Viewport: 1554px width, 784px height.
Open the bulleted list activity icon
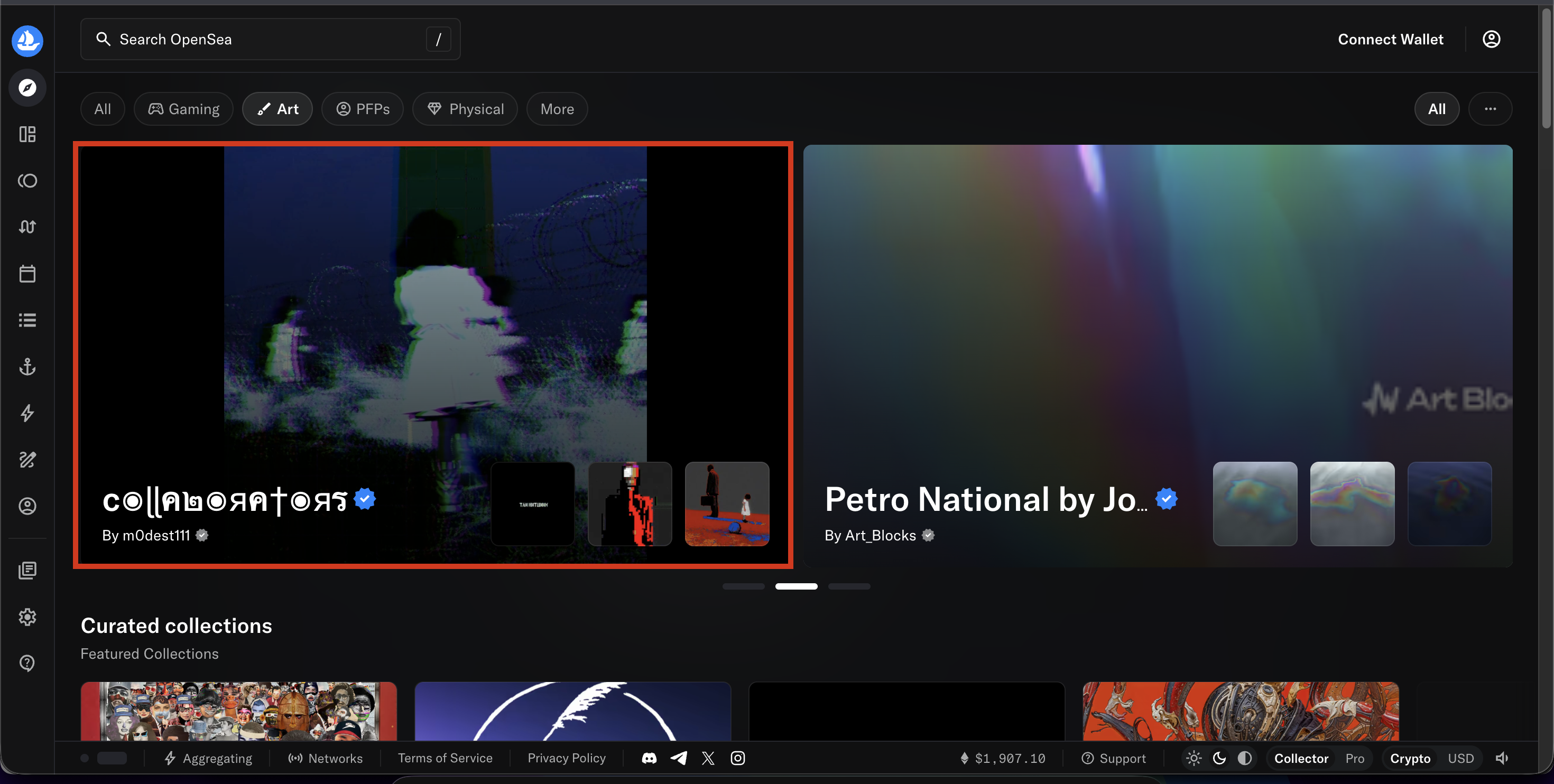click(x=27, y=320)
